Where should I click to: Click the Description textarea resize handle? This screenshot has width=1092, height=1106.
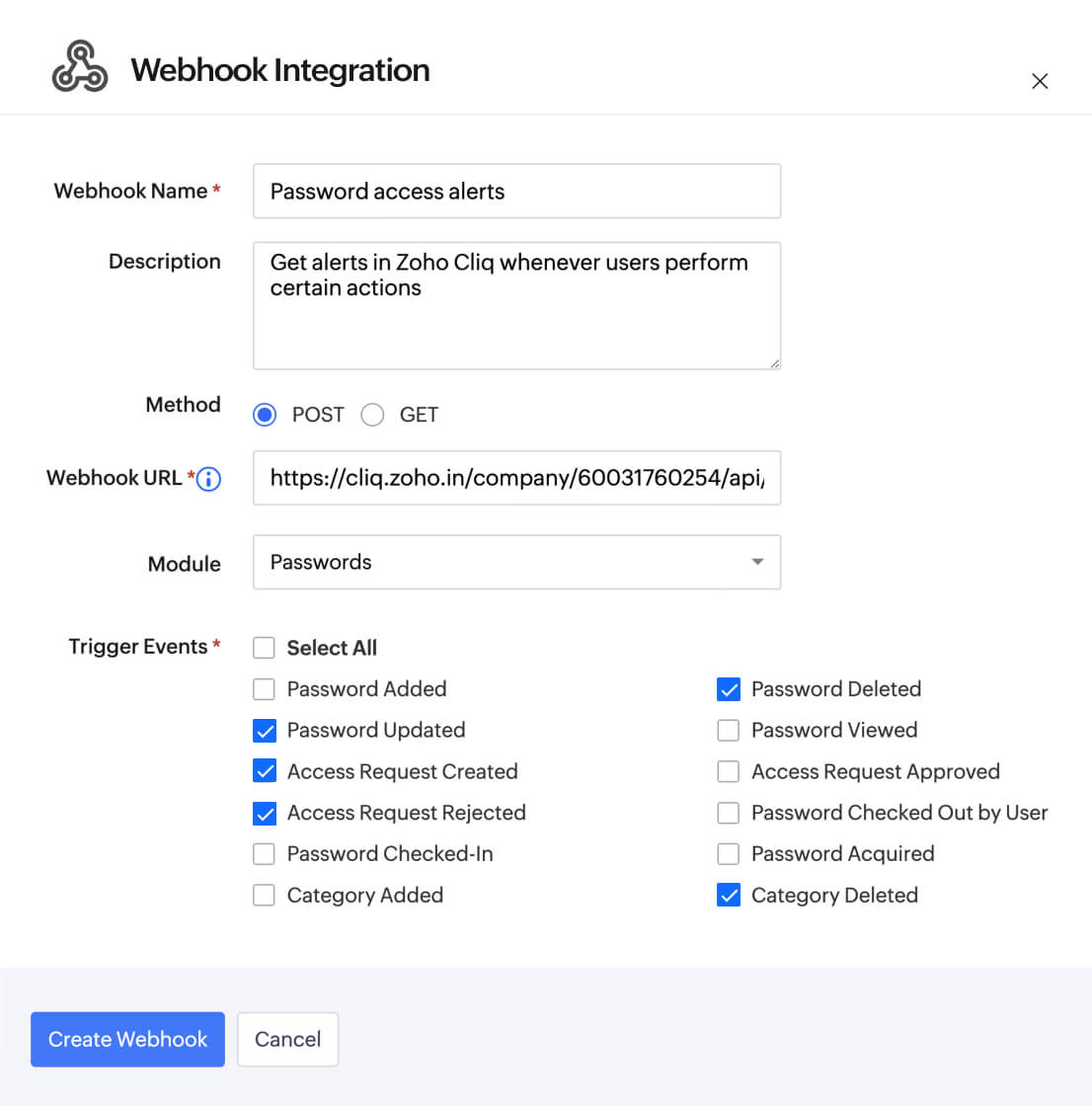point(774,363)
